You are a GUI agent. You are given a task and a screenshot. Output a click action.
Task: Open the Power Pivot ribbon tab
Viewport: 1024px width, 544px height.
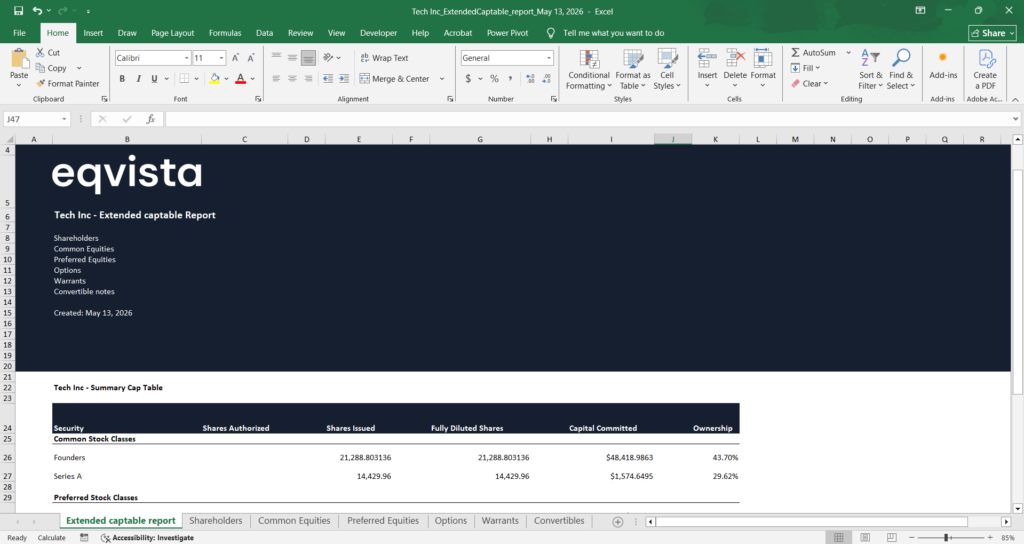pyautogui.click(x=507, y=33)
